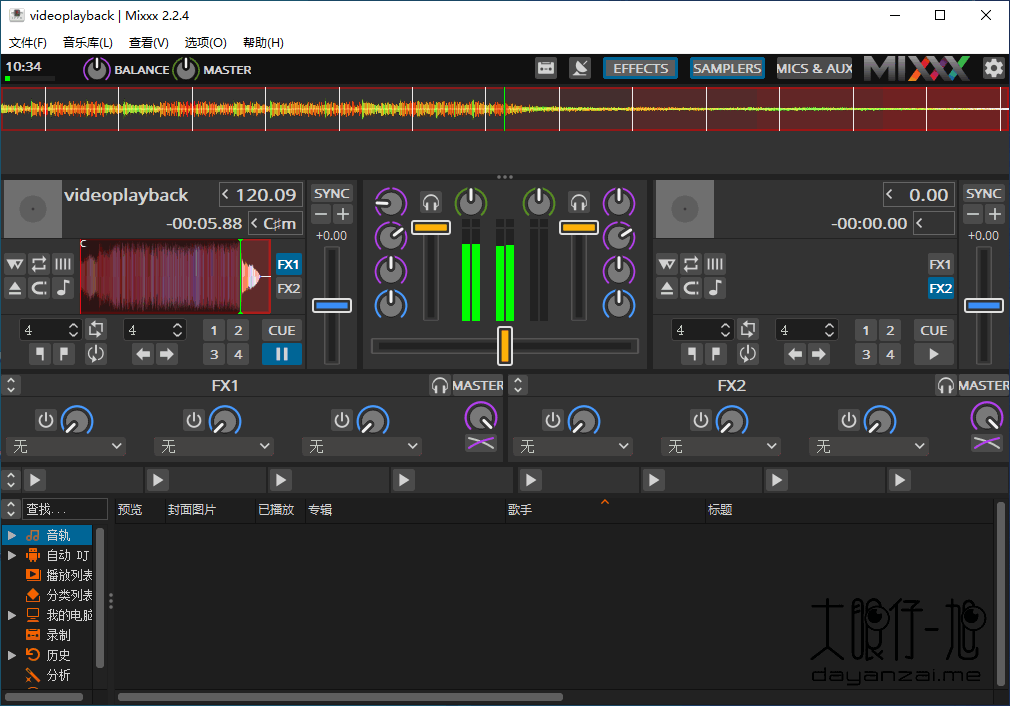
Task: Set loop-in marker on the left deck
Action: pyautogui.click(x=39, y=354)
